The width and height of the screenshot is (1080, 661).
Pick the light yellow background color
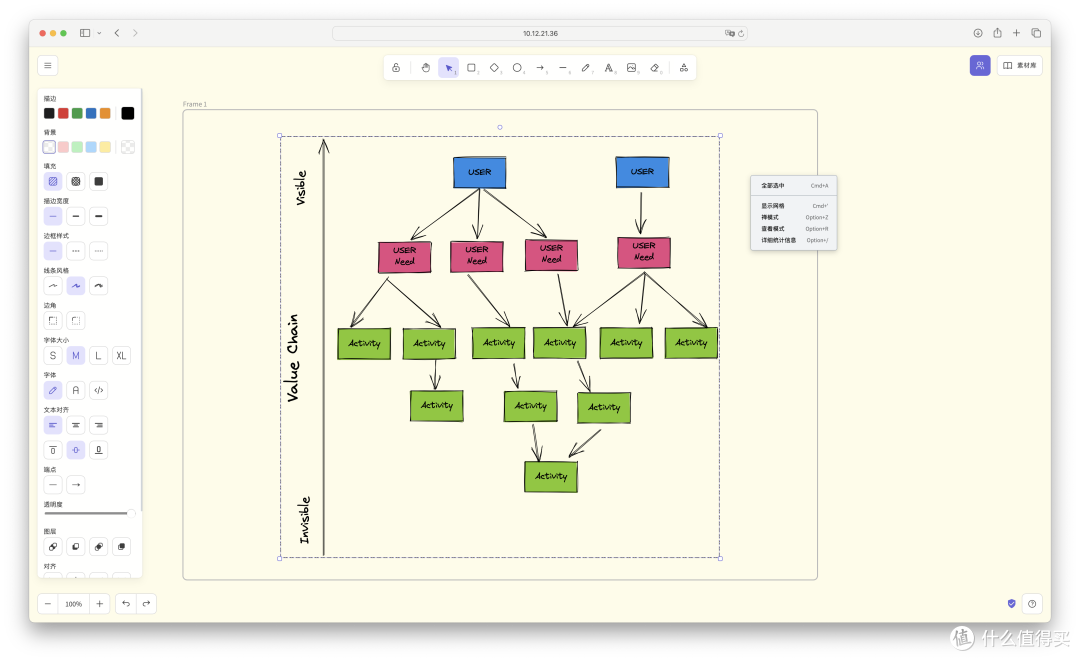point(105,147)
